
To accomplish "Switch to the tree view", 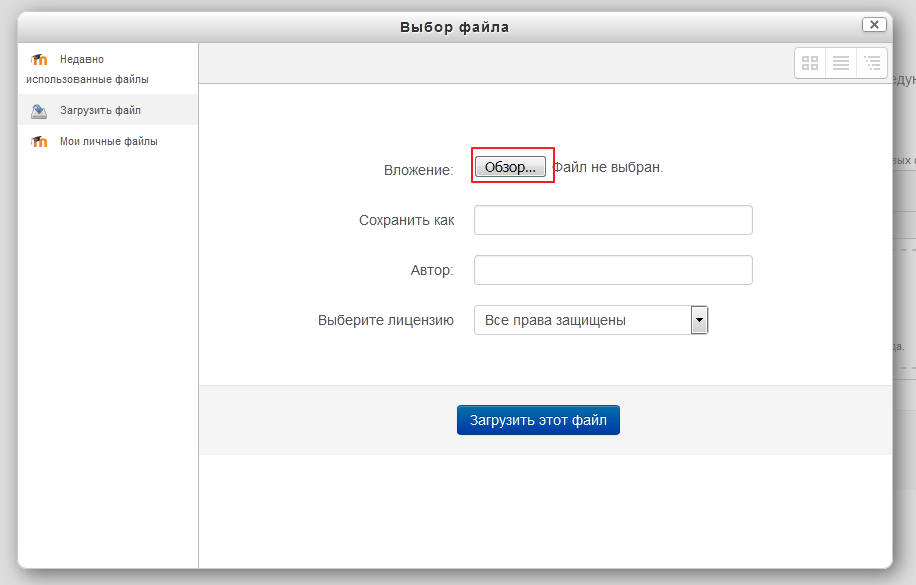I will tap(872, 63).
